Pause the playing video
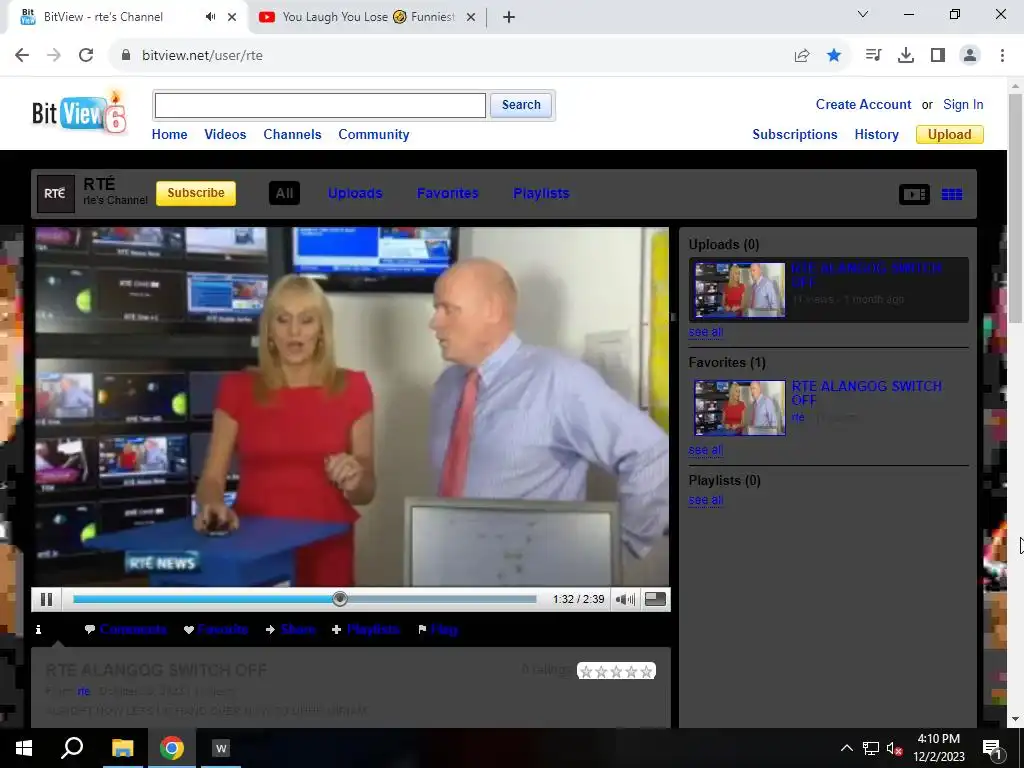This screenshot has height=768, width=1024. 46,600
